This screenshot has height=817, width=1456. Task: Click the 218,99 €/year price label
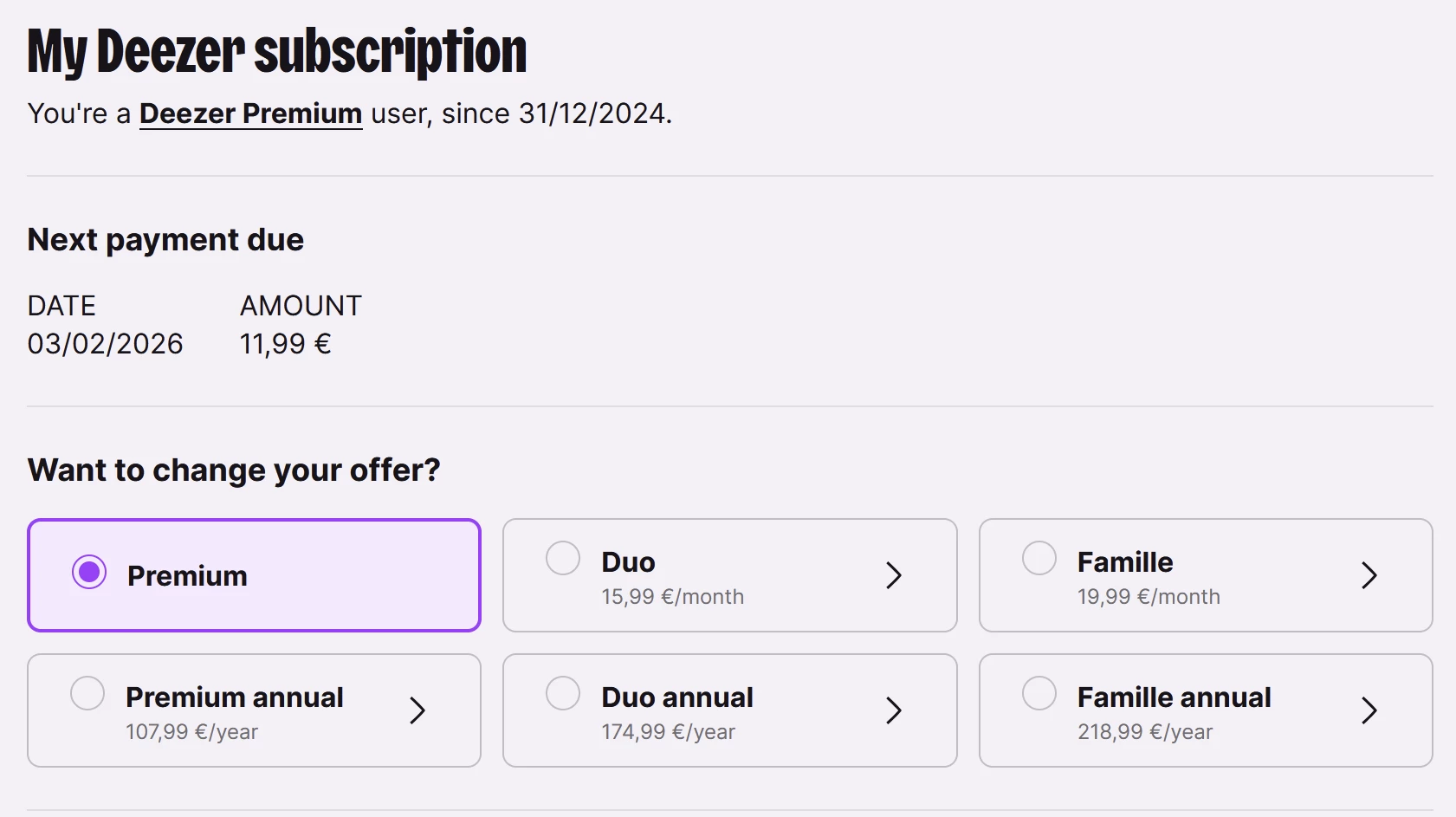click(1144, 732)
